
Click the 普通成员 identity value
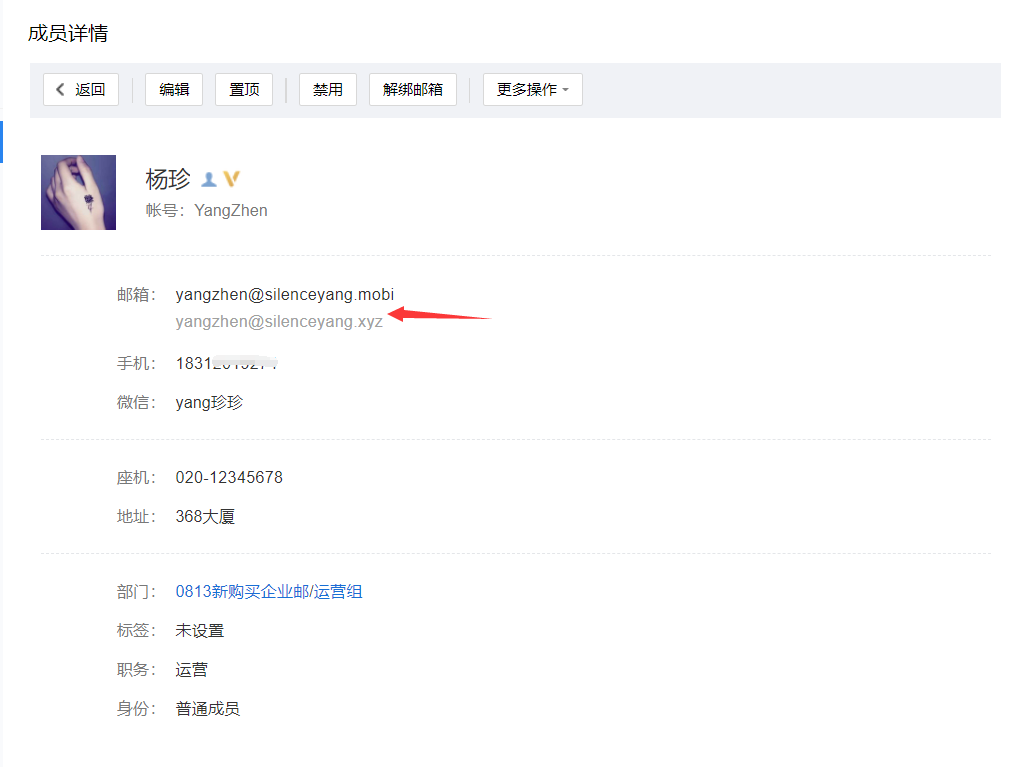(x=207, y=708)
